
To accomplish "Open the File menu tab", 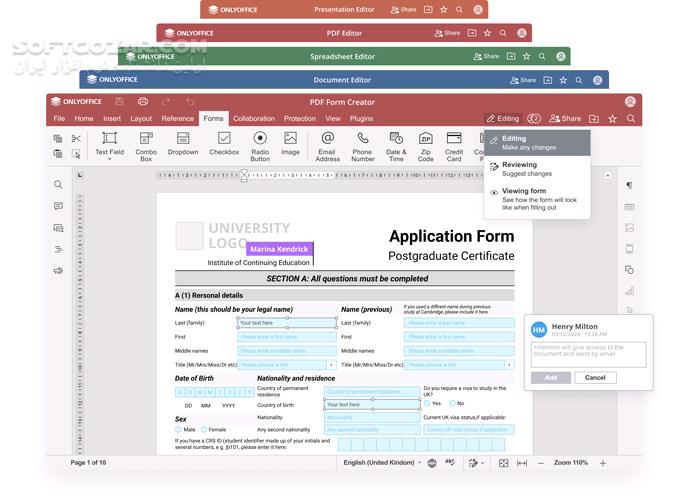I will pyautogui.click(x=59, y=118).
